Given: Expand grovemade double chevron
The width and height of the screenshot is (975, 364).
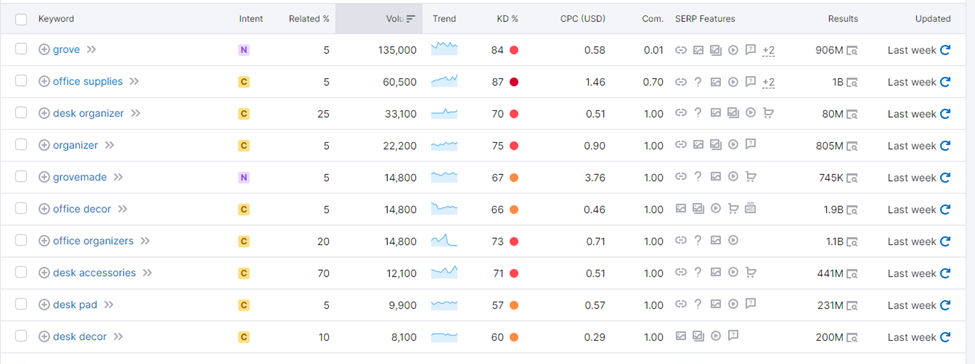Looking at the screenshot, I should click(x=118, y=177).
